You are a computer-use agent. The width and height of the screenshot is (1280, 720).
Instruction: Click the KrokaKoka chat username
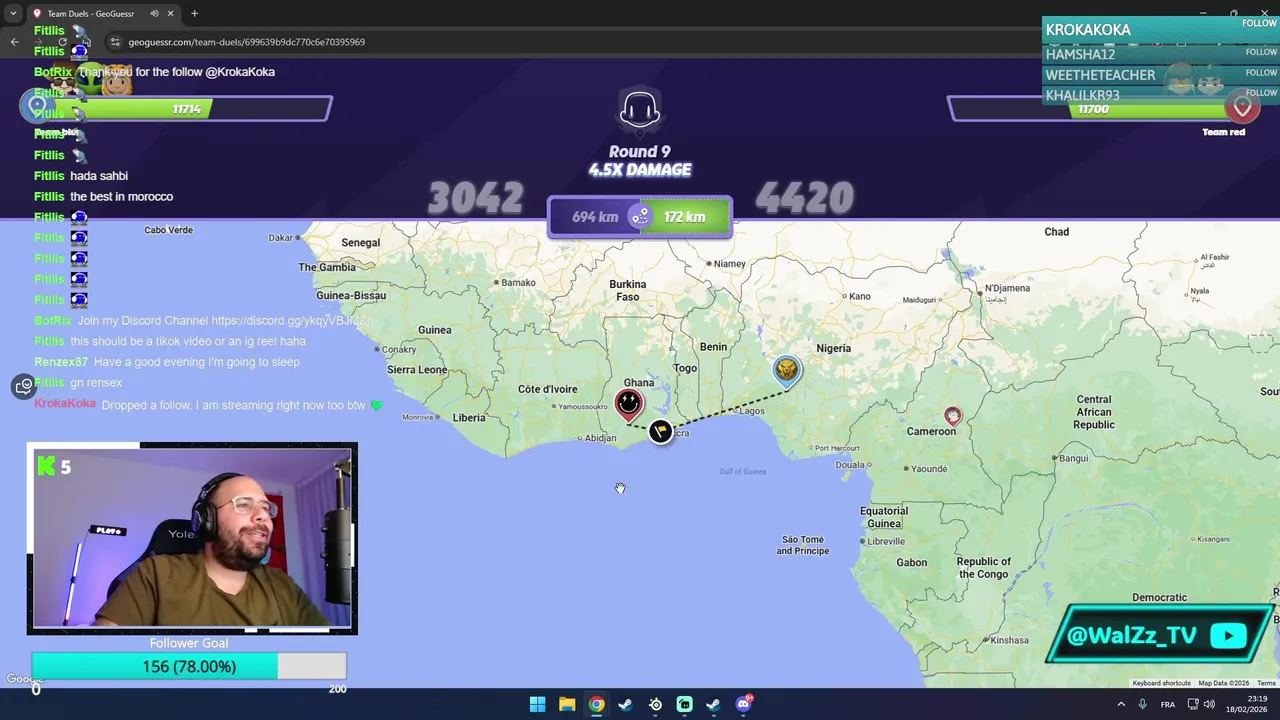click(x=65, y=404)
